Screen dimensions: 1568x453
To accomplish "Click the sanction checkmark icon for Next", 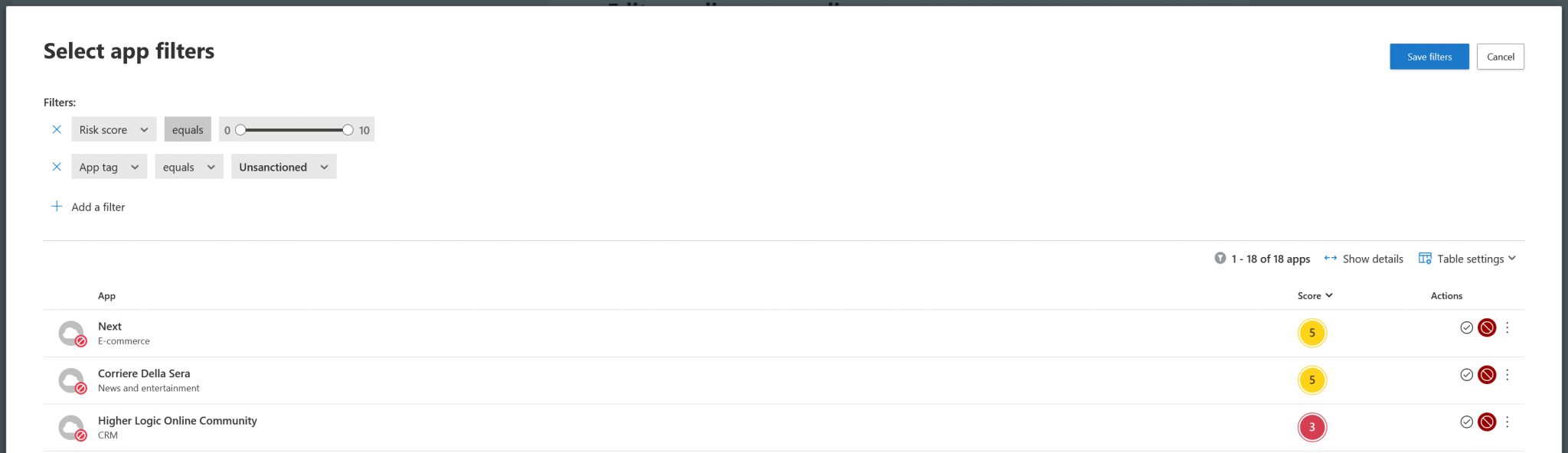I will pos(1466,328).
